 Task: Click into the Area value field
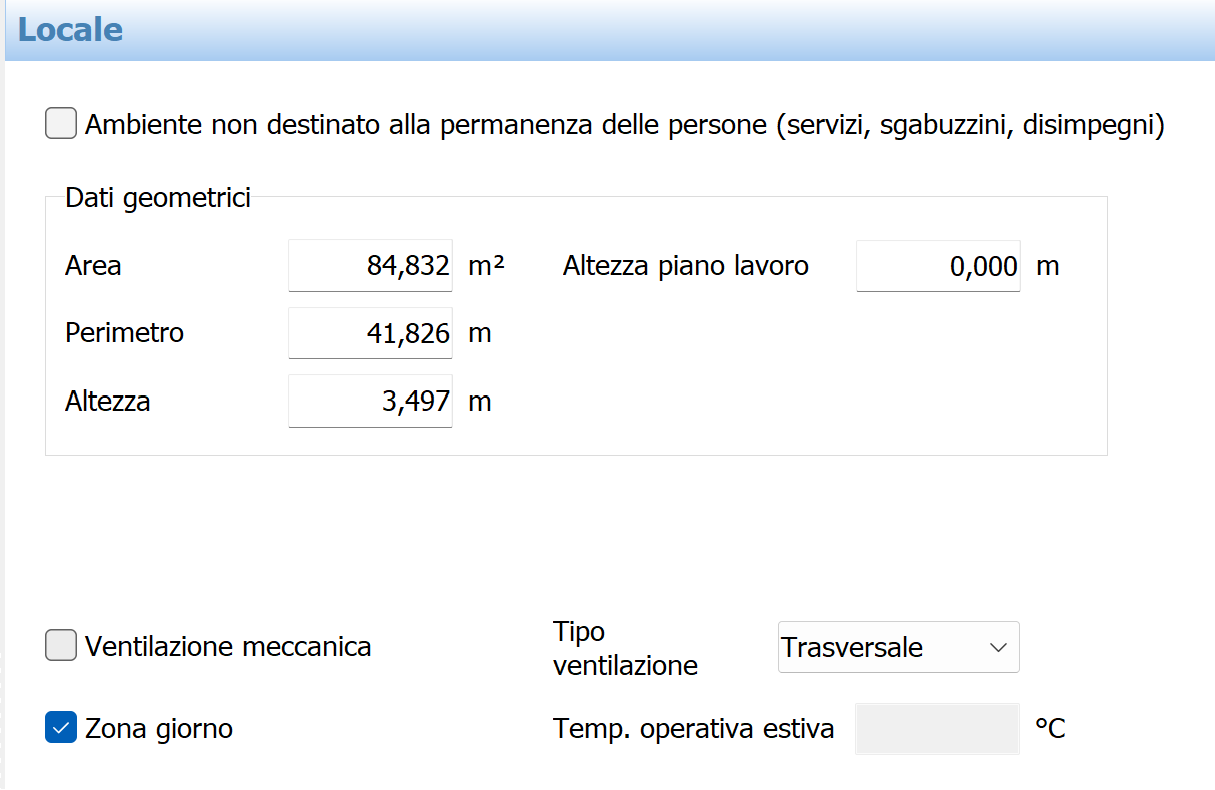coord(370,266)
